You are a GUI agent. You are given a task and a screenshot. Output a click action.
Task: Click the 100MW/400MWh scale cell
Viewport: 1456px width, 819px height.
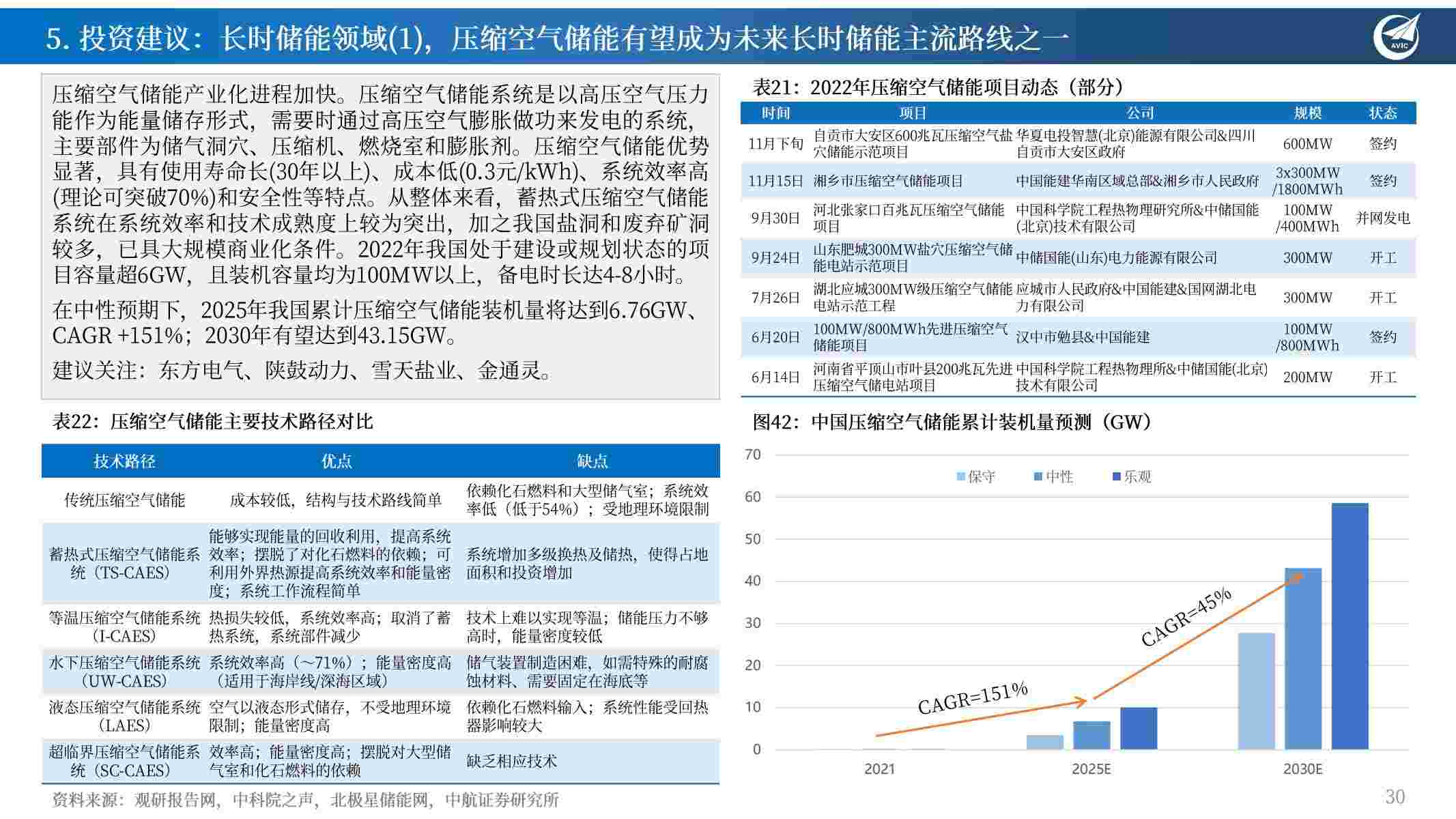(x=1308, y=218)
